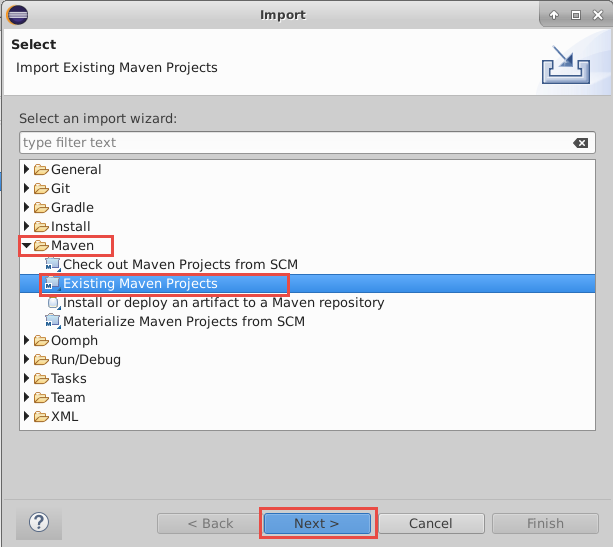This screenshot has width=613, height=547.
Task: Select the Tasks category label
Action: pyautogui.click(x=69, y=378)
